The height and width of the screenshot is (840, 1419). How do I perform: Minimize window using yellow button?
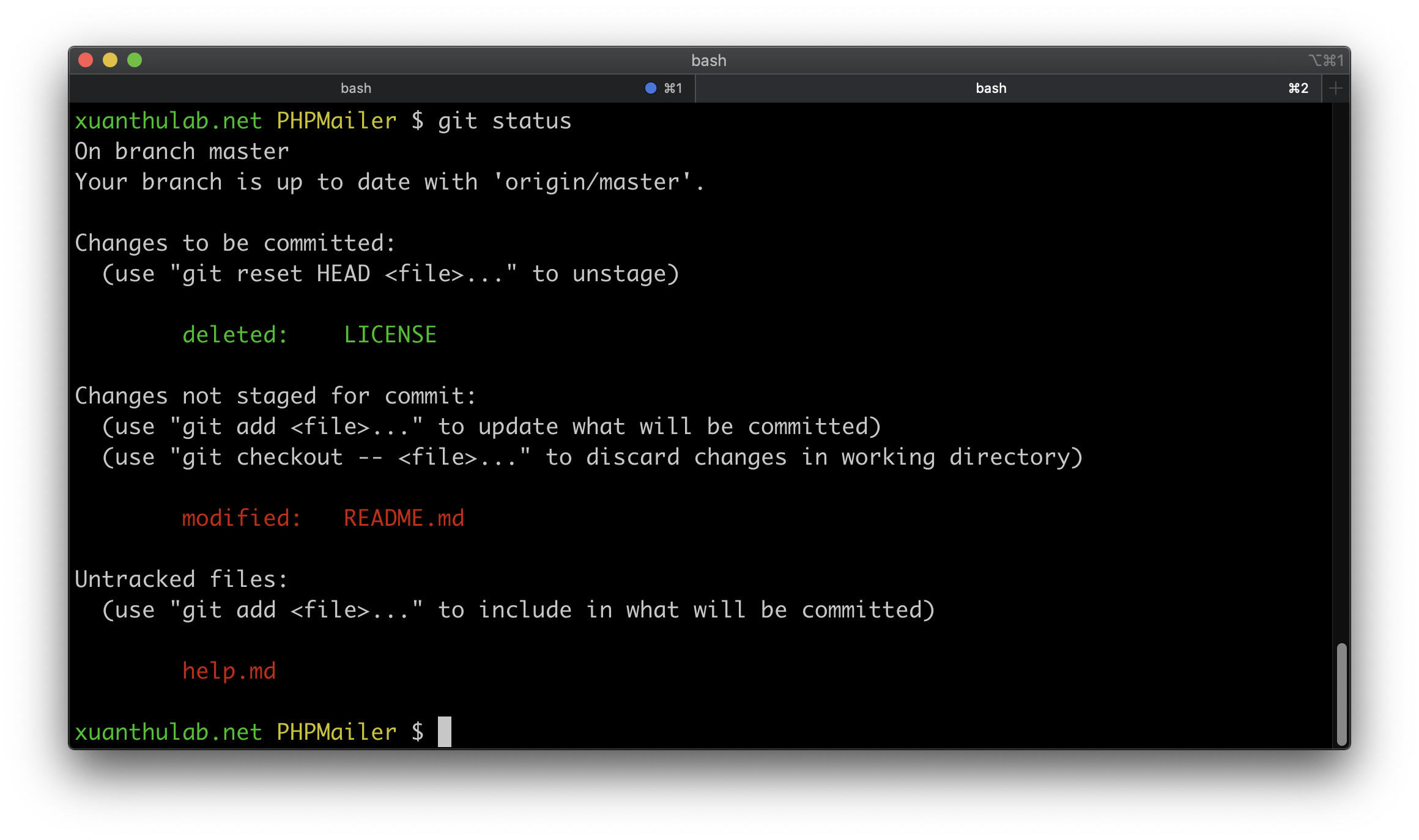tap(110, 60)
